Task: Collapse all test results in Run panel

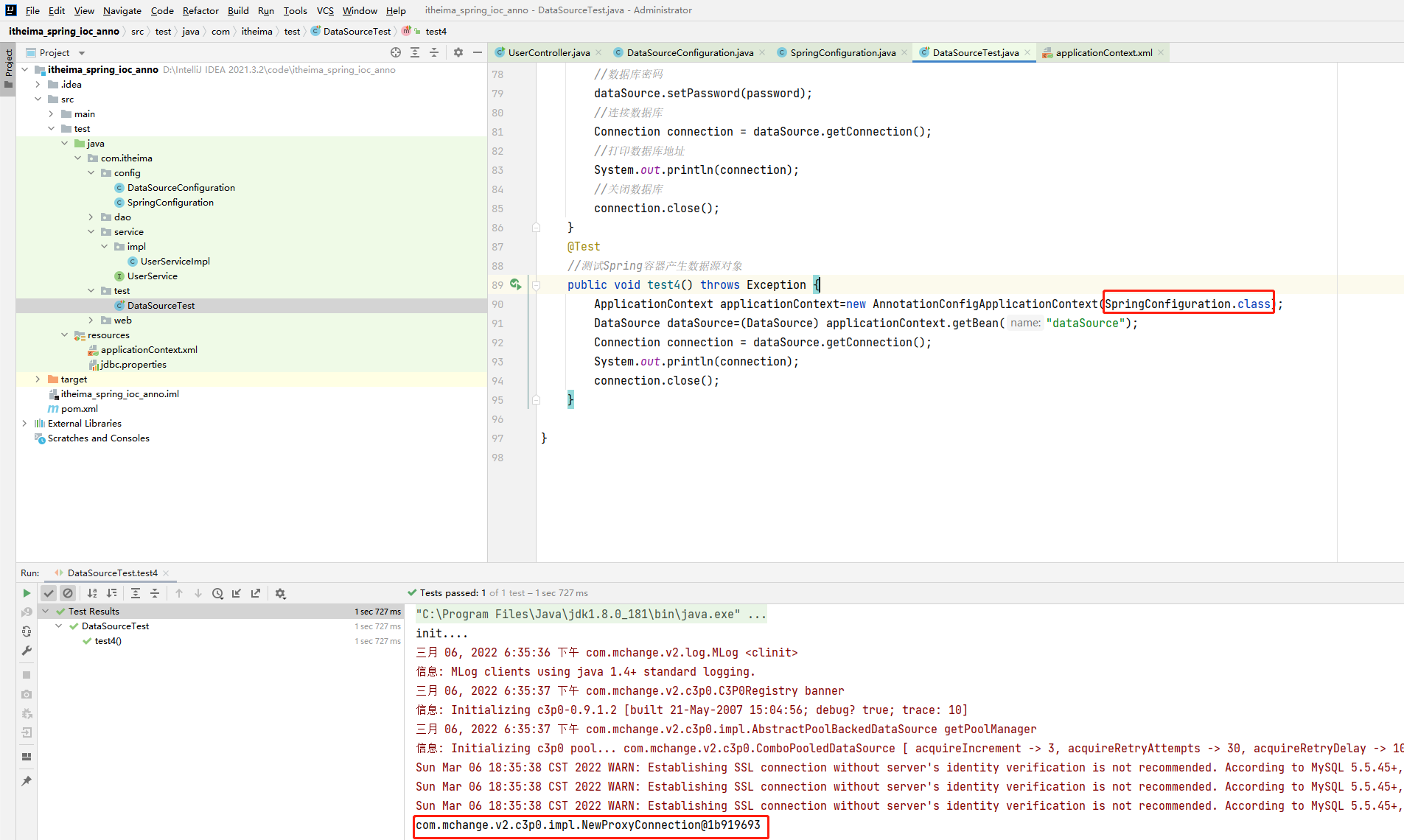Action: 155,593
